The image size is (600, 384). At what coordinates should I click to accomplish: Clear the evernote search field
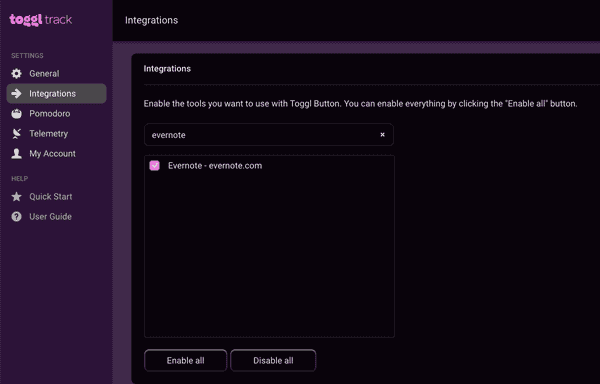[382, 135]
